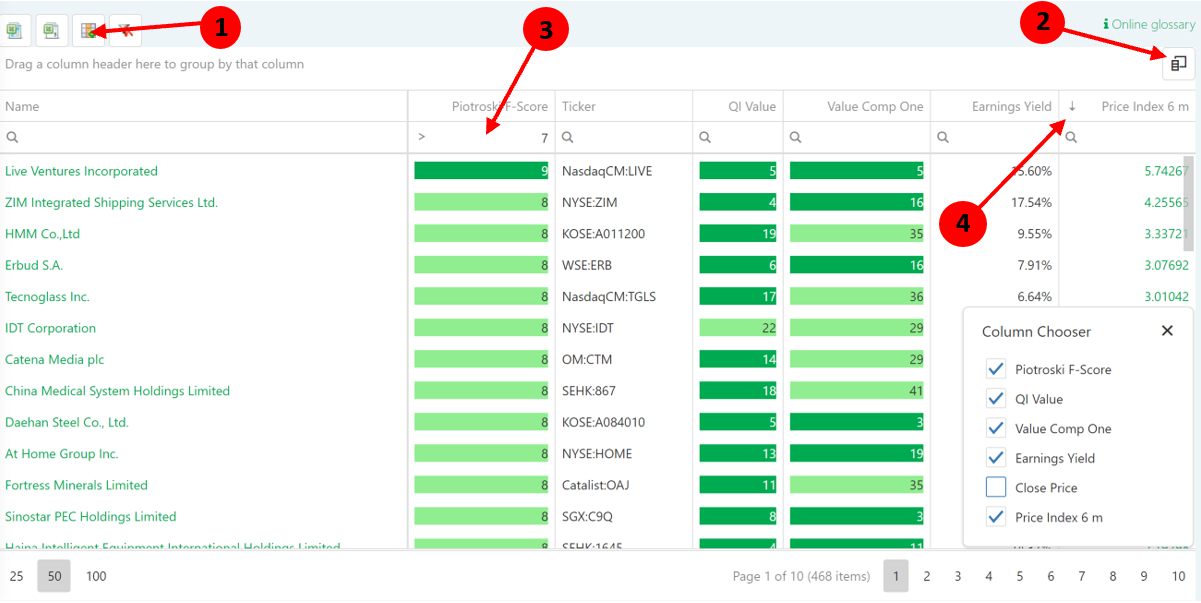Export data as CSV file

pyautogui.click(x=50, y=29)
